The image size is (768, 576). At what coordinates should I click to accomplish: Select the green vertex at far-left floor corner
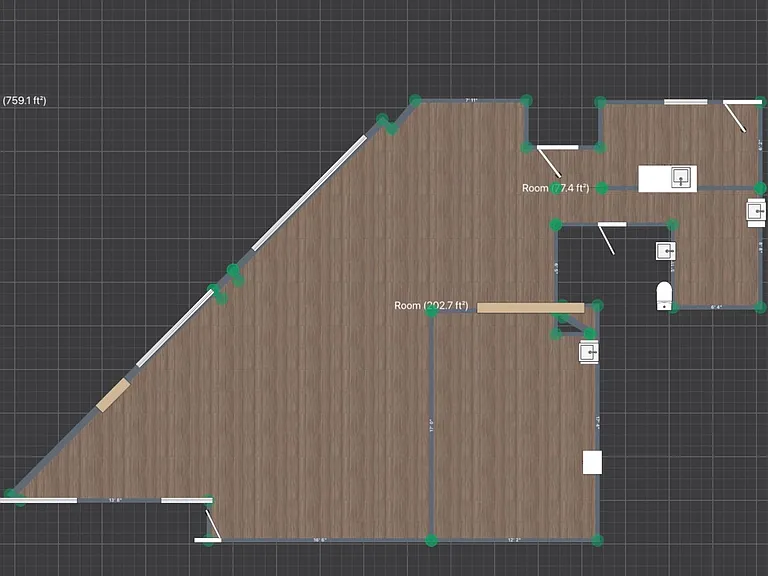[11, 494]
